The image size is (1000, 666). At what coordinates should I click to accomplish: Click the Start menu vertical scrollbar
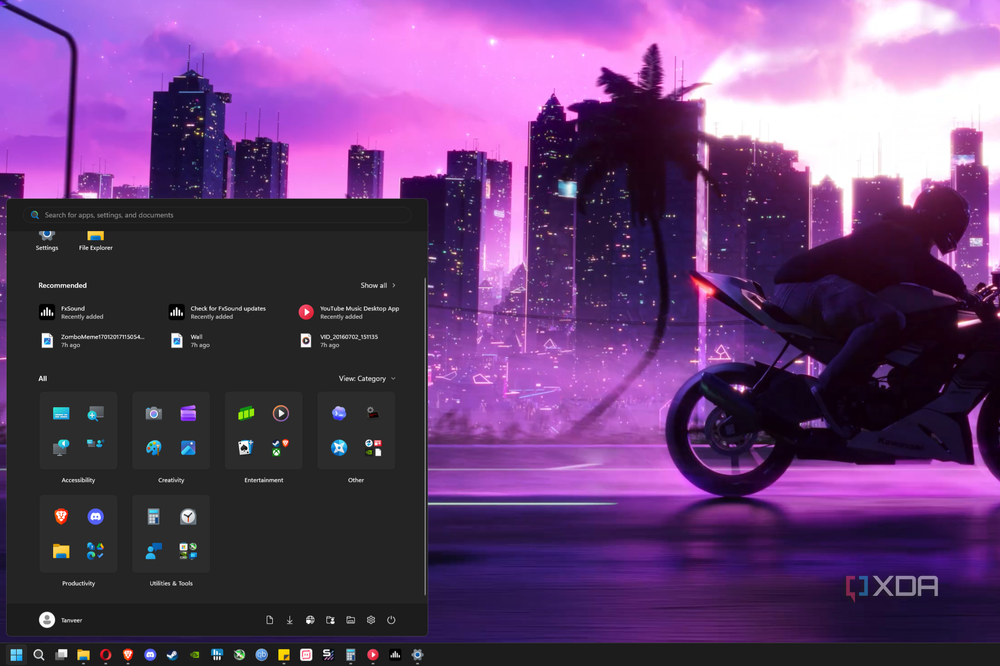425,437
